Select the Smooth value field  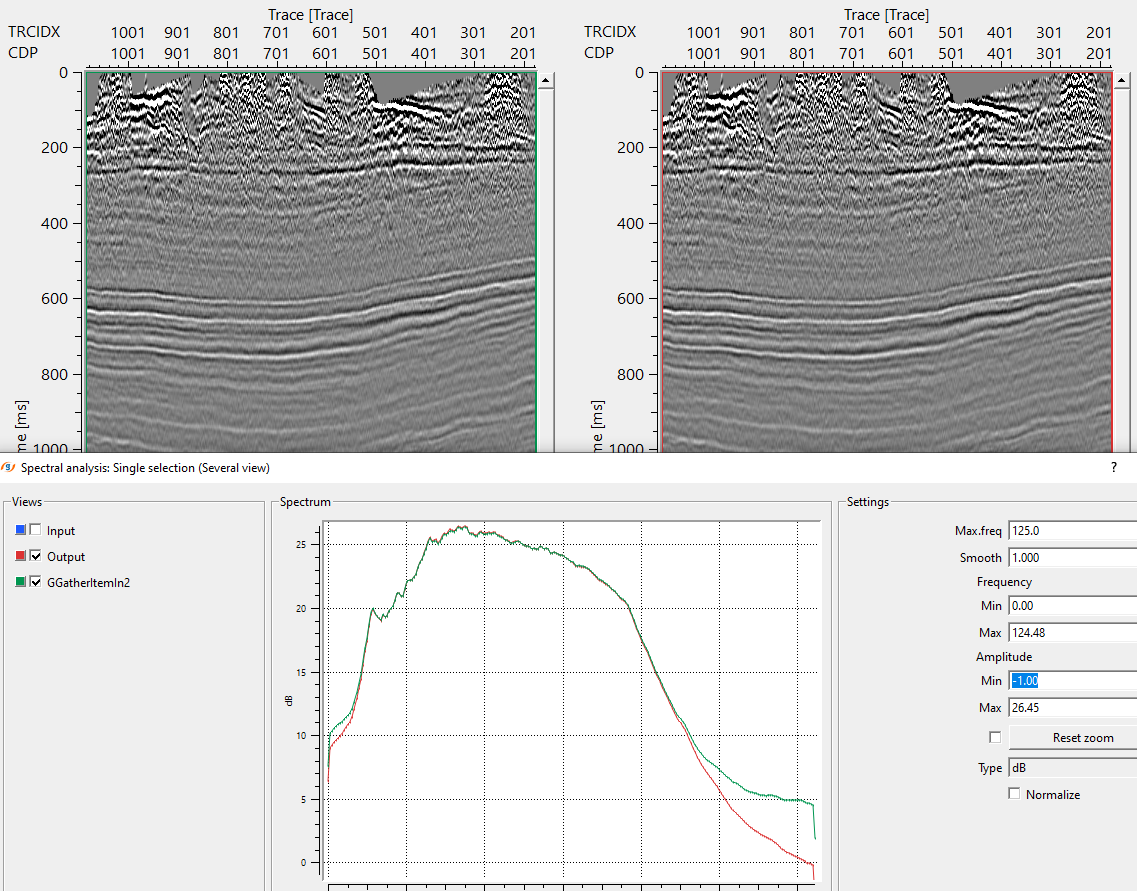tap(1072, 558)
